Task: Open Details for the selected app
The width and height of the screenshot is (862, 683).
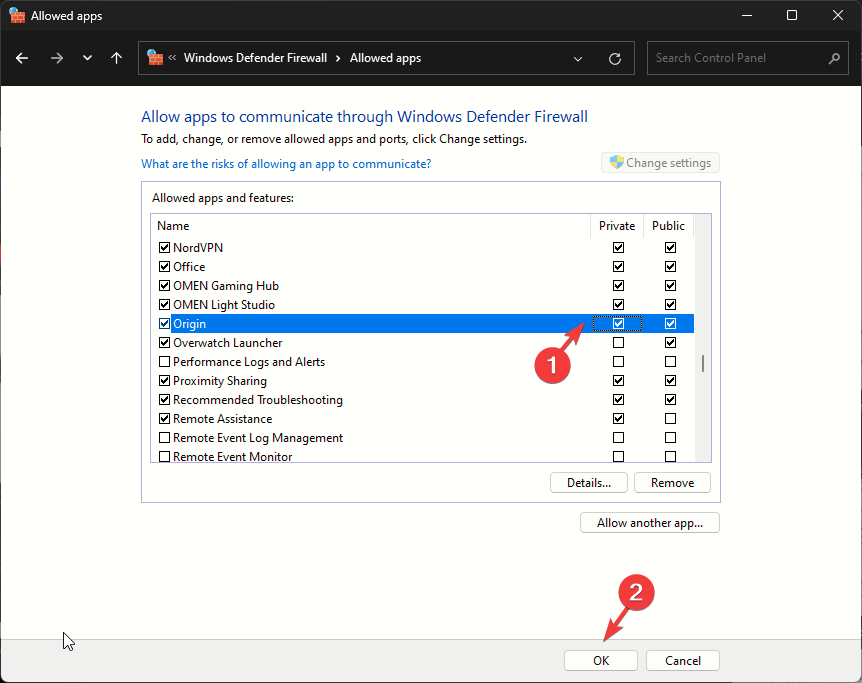Action: pyautogui.click(x=589, y=483)
